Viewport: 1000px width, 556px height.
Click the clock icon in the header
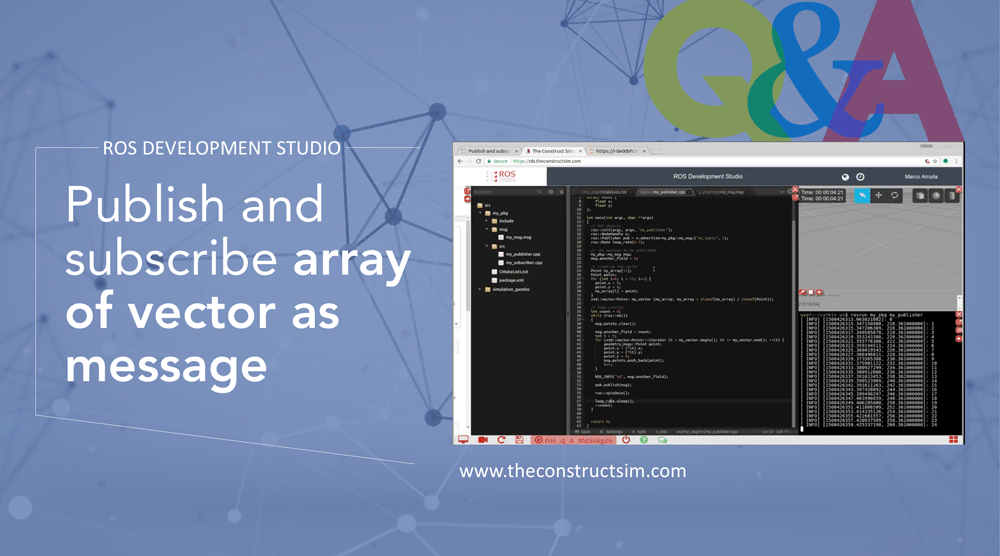click(x=860, y=177)
